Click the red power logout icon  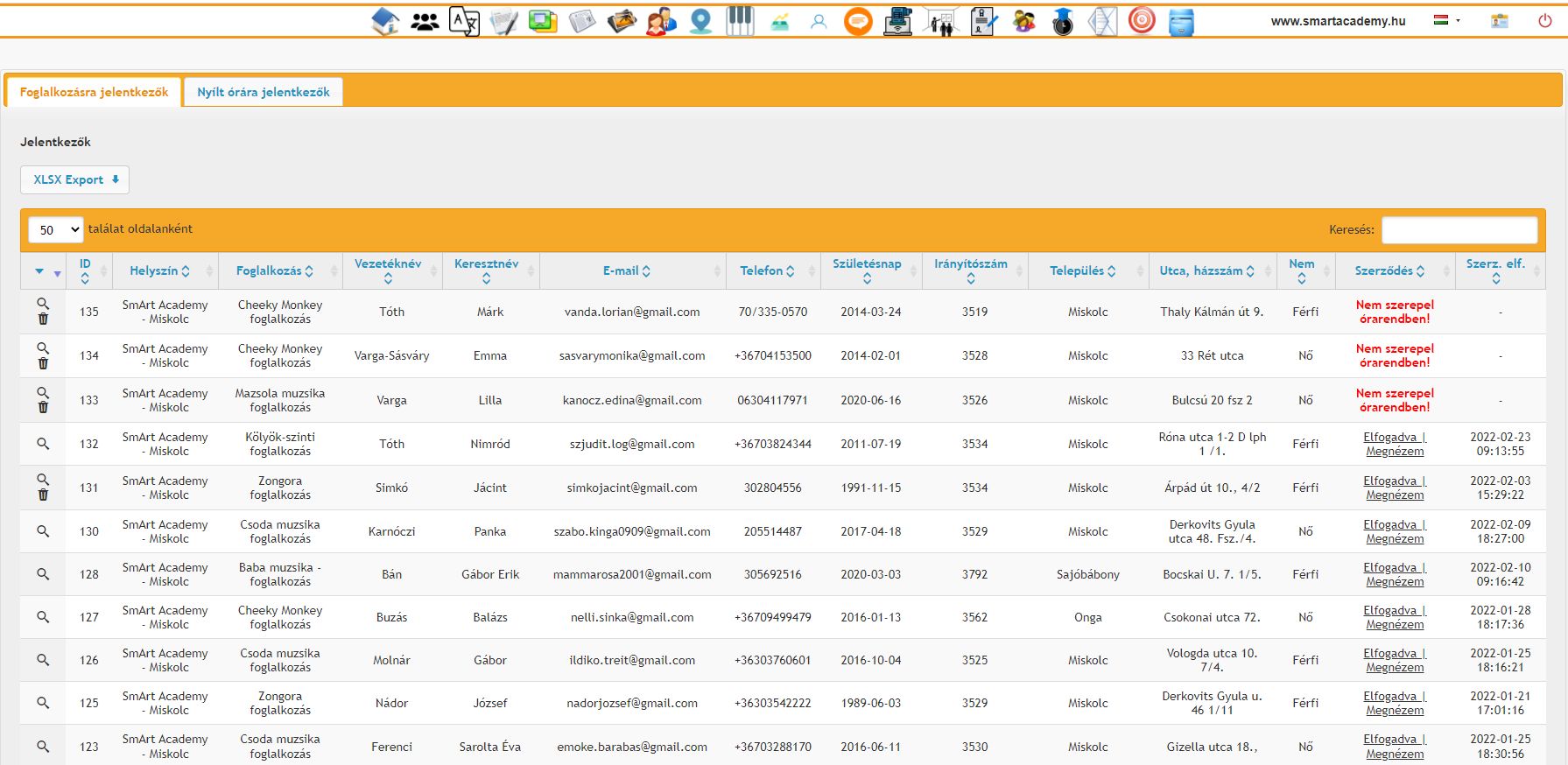pyautogui.click(x=1544, y=21)
